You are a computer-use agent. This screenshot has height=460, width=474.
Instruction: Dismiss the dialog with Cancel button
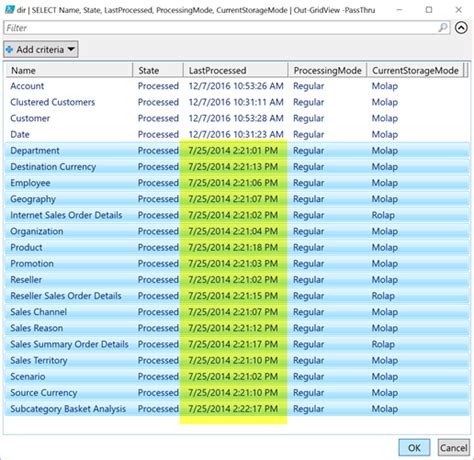pos(453,447)
